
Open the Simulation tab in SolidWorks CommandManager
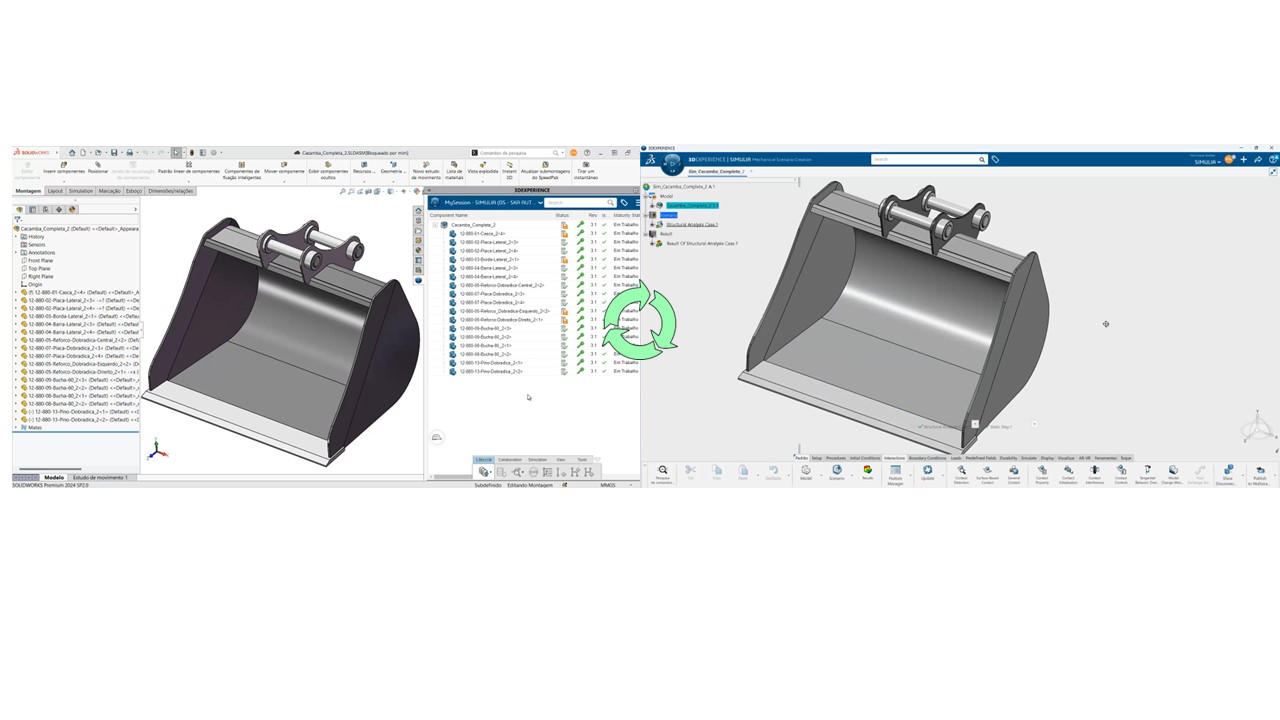coord(81,191)
